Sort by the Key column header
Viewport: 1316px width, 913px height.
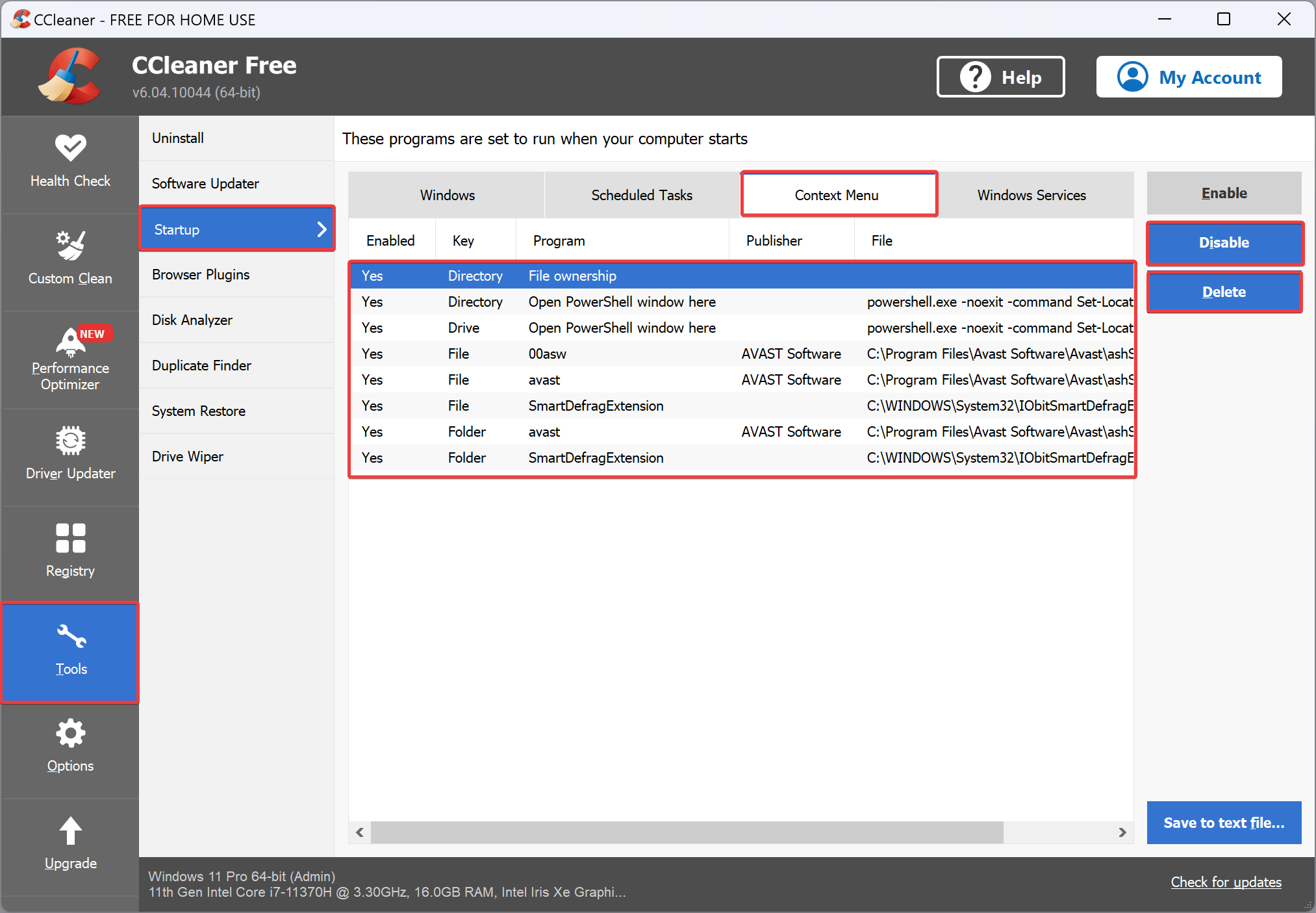coord(475,240)
